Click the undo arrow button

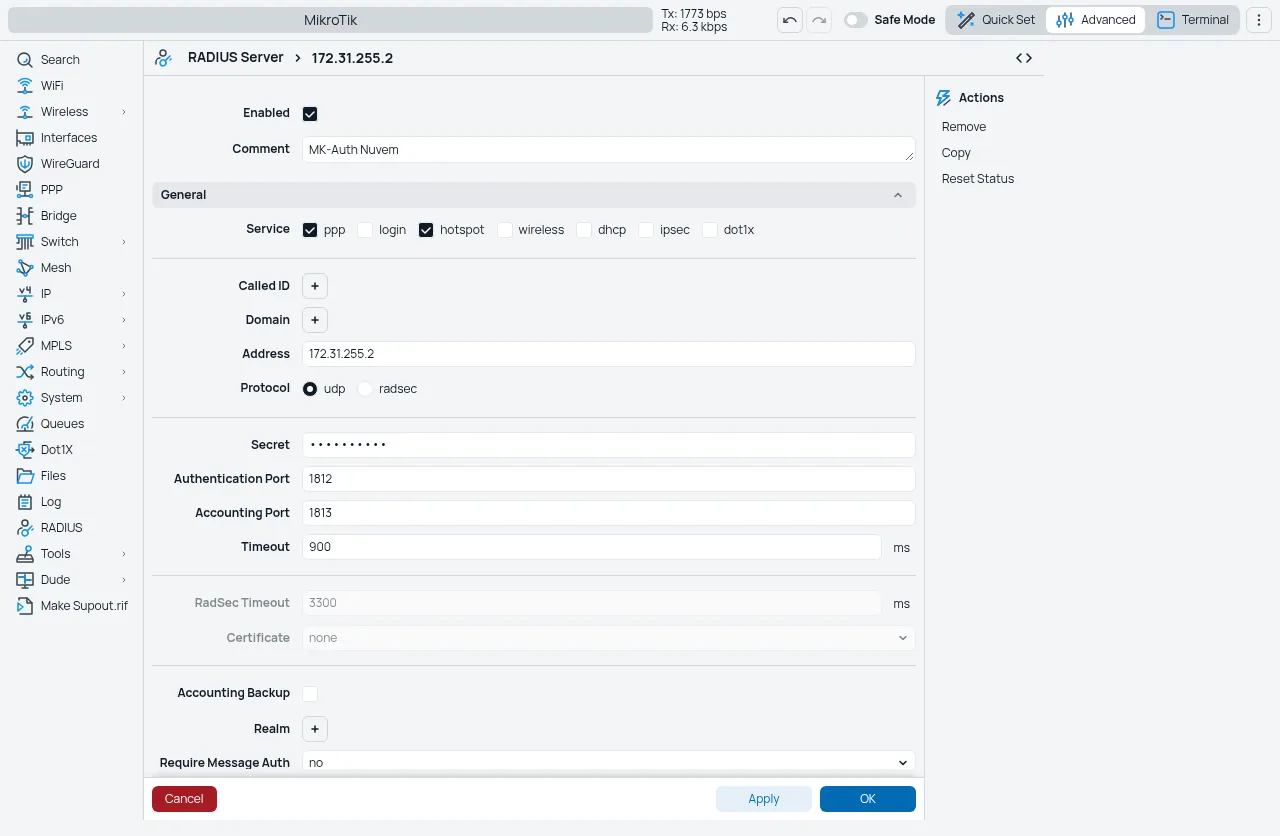[790, 20]
